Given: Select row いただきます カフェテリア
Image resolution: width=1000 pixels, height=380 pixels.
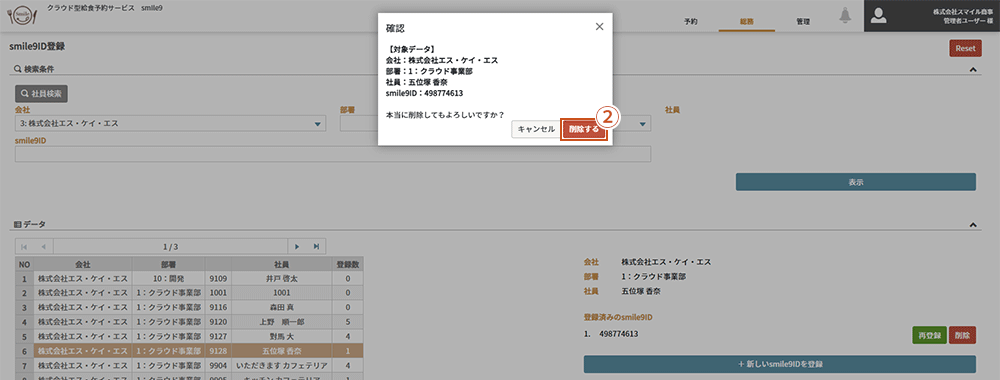Looking at the screenshot, I should (x=189, y=365).
